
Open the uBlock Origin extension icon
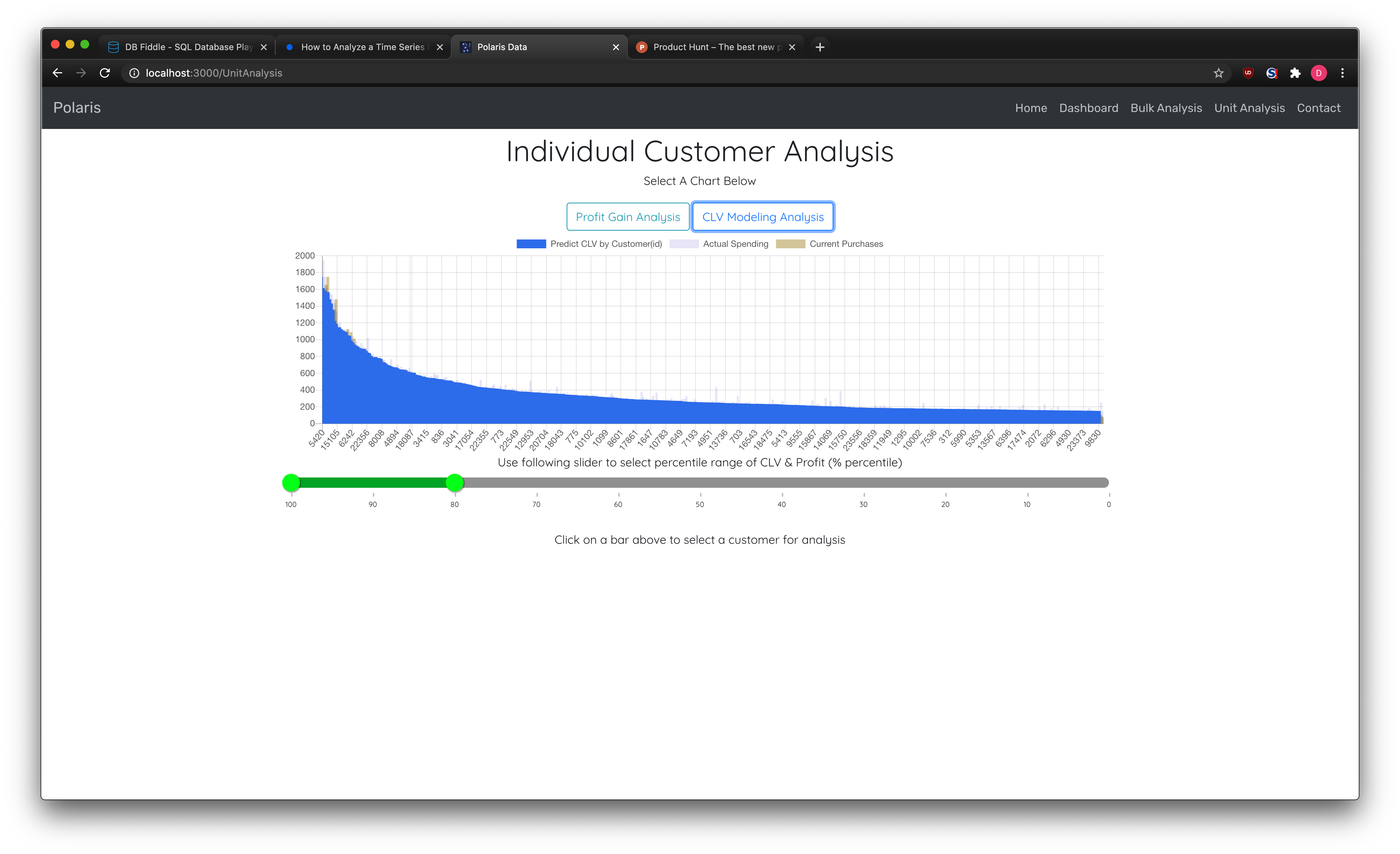click(x=1248, y=73)
